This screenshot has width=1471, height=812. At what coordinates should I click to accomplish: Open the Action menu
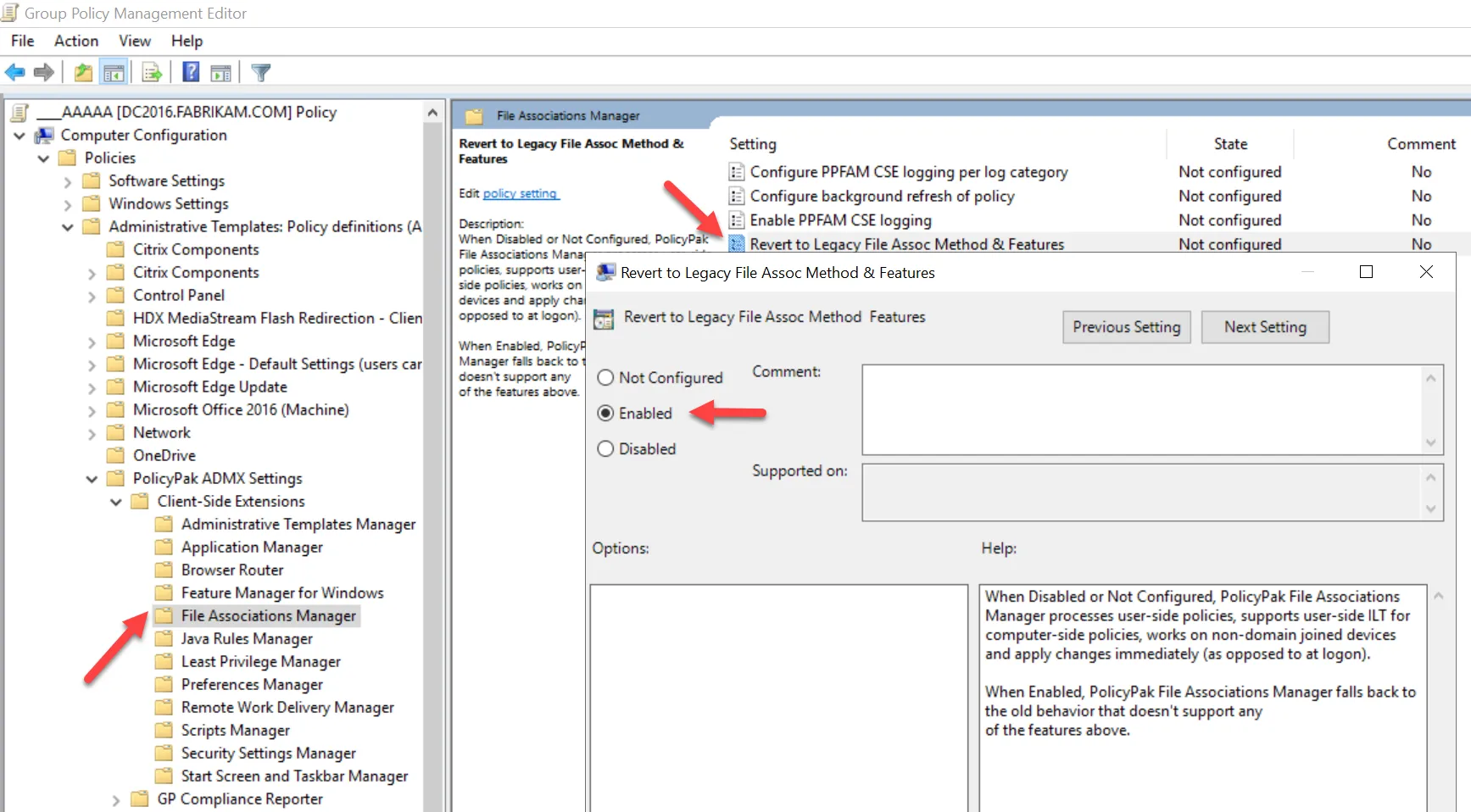[76, 41]
